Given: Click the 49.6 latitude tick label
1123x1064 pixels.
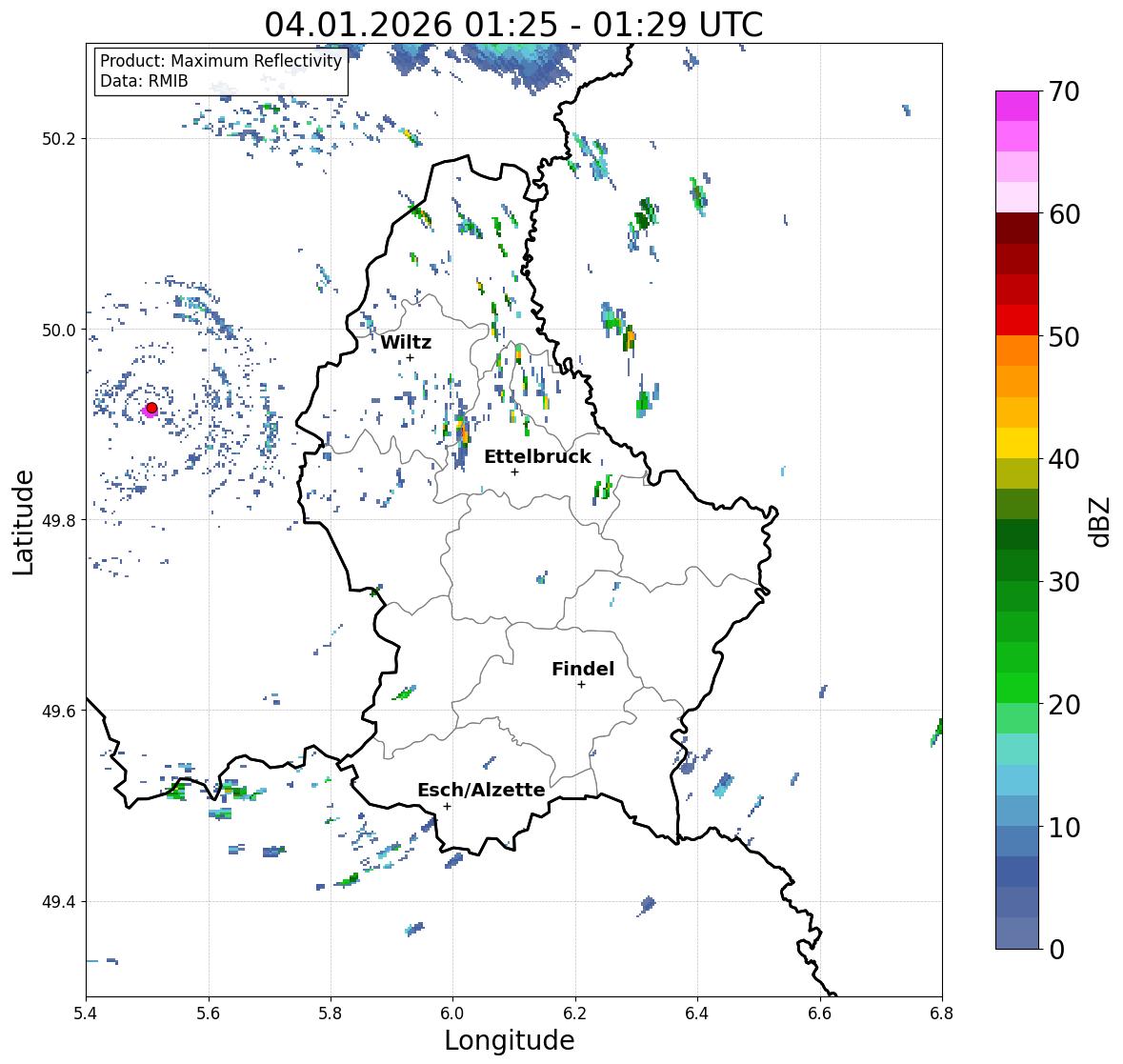Looking at the screenshot, I should pyautogui.click(x=59, y=711).
